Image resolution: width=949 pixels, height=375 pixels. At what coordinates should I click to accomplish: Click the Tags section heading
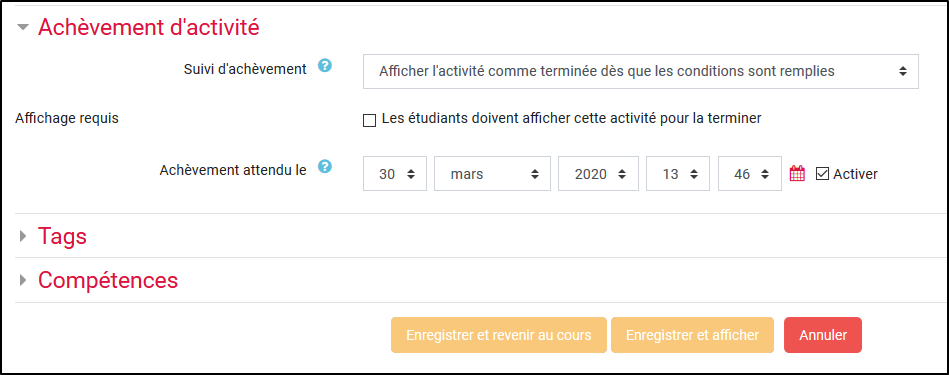62,236
